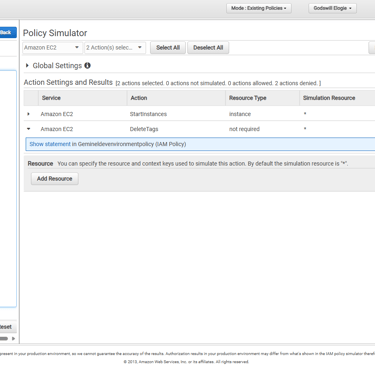Select the StartInstances action cell
Screen dimensions: 375x366
click(x=148, y=114)
